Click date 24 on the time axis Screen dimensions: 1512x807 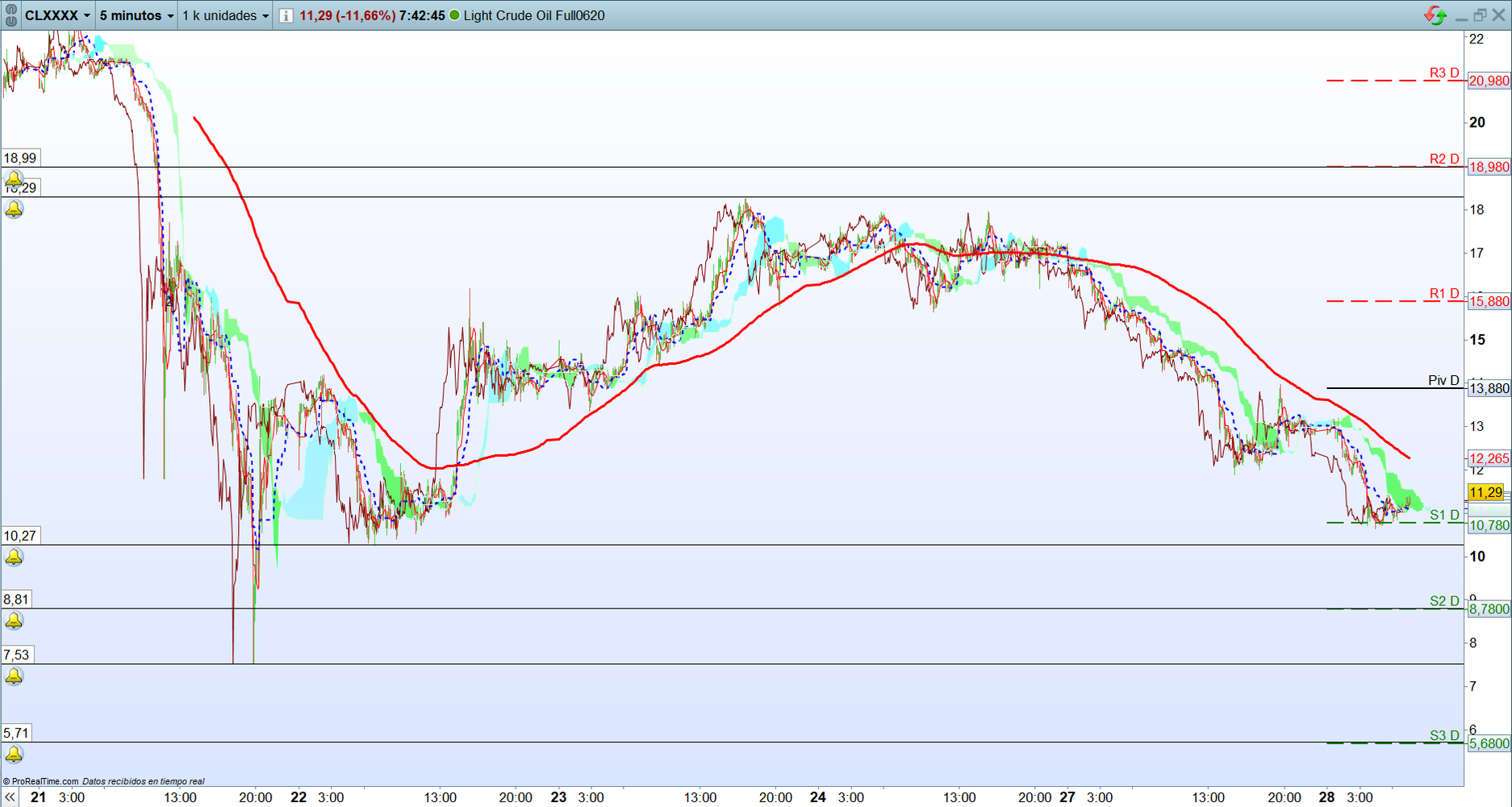[818, 797]
